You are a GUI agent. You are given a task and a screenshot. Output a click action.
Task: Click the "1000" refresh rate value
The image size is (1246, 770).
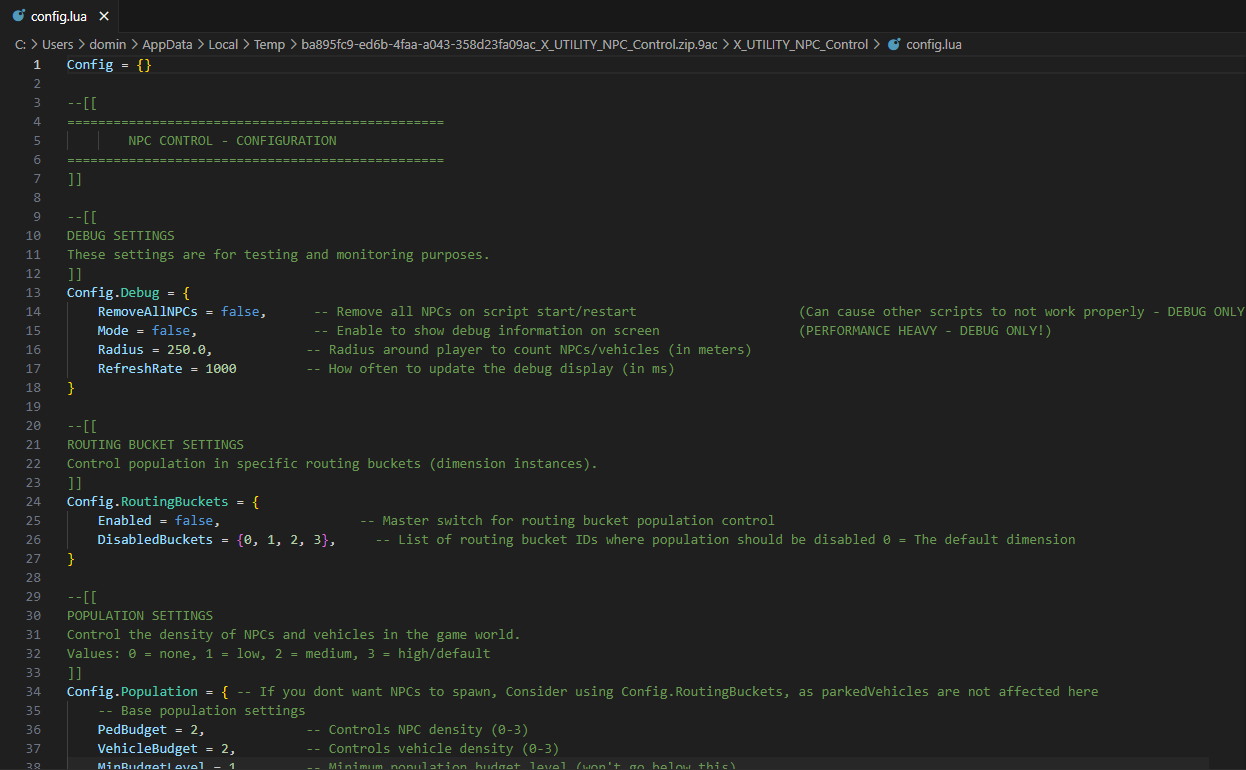[x=221, y=369]
